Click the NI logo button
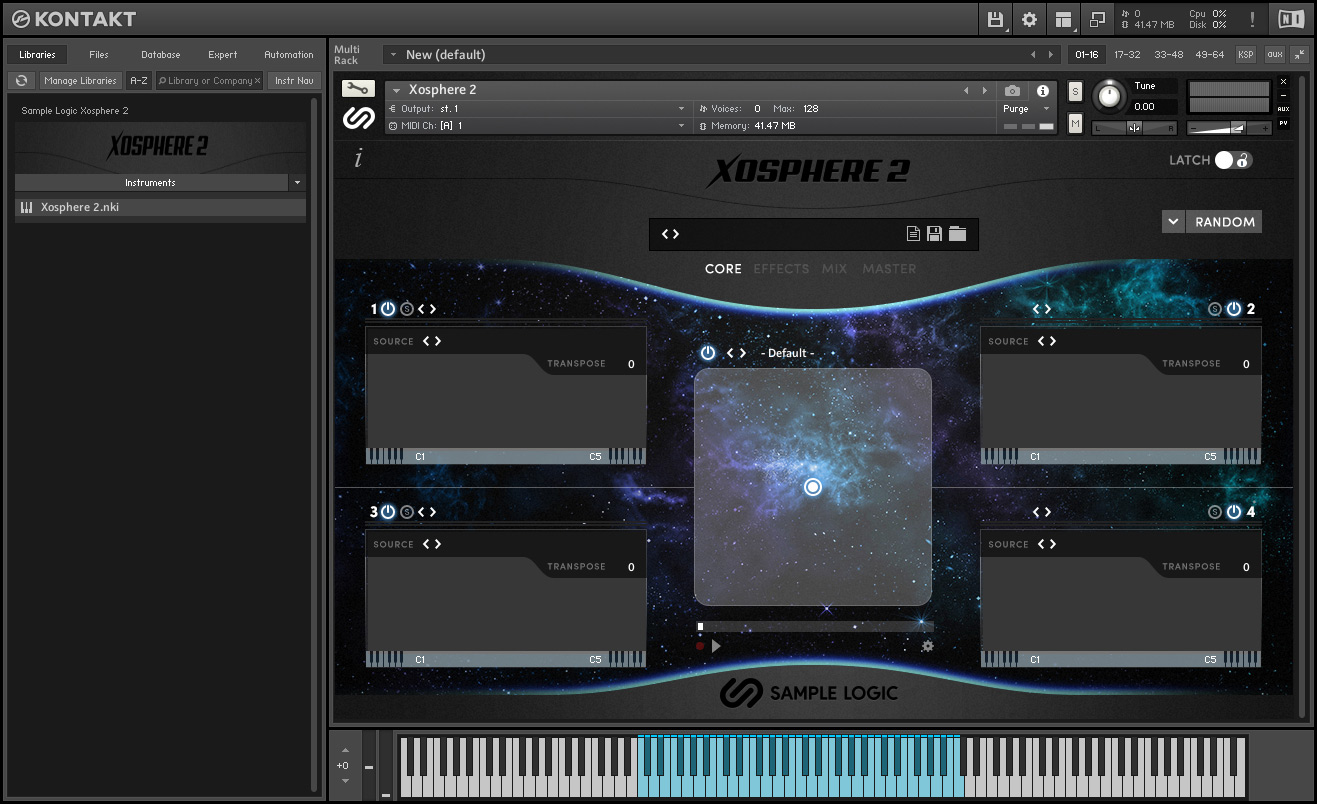1317x804 pixels. tap(1289, 19)
